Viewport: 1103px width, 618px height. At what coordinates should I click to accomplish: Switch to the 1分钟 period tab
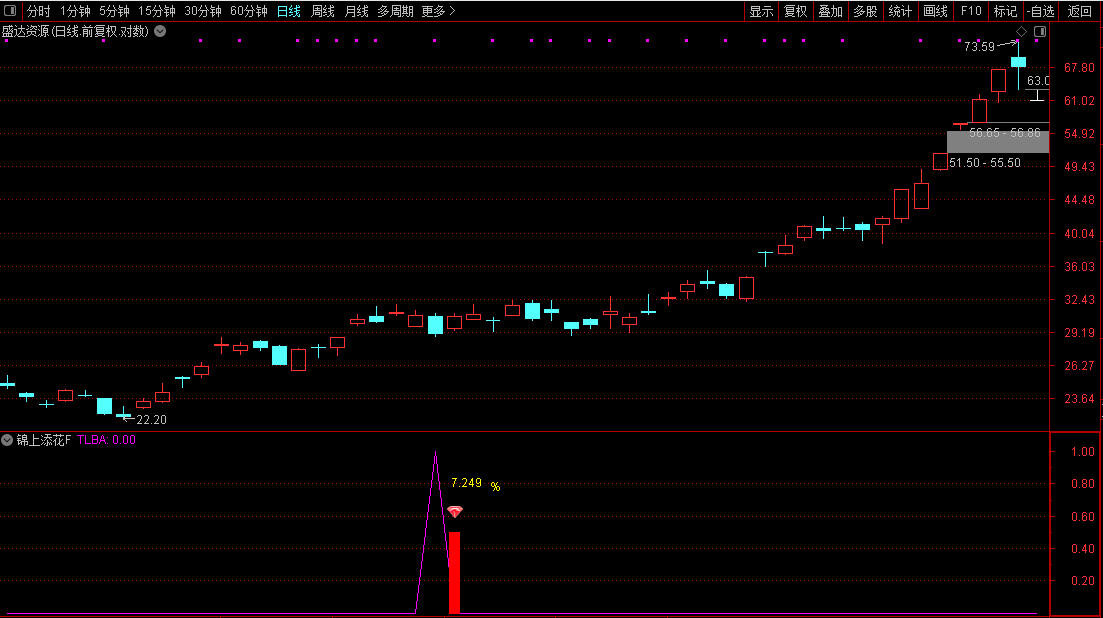[x=75, y=11]
